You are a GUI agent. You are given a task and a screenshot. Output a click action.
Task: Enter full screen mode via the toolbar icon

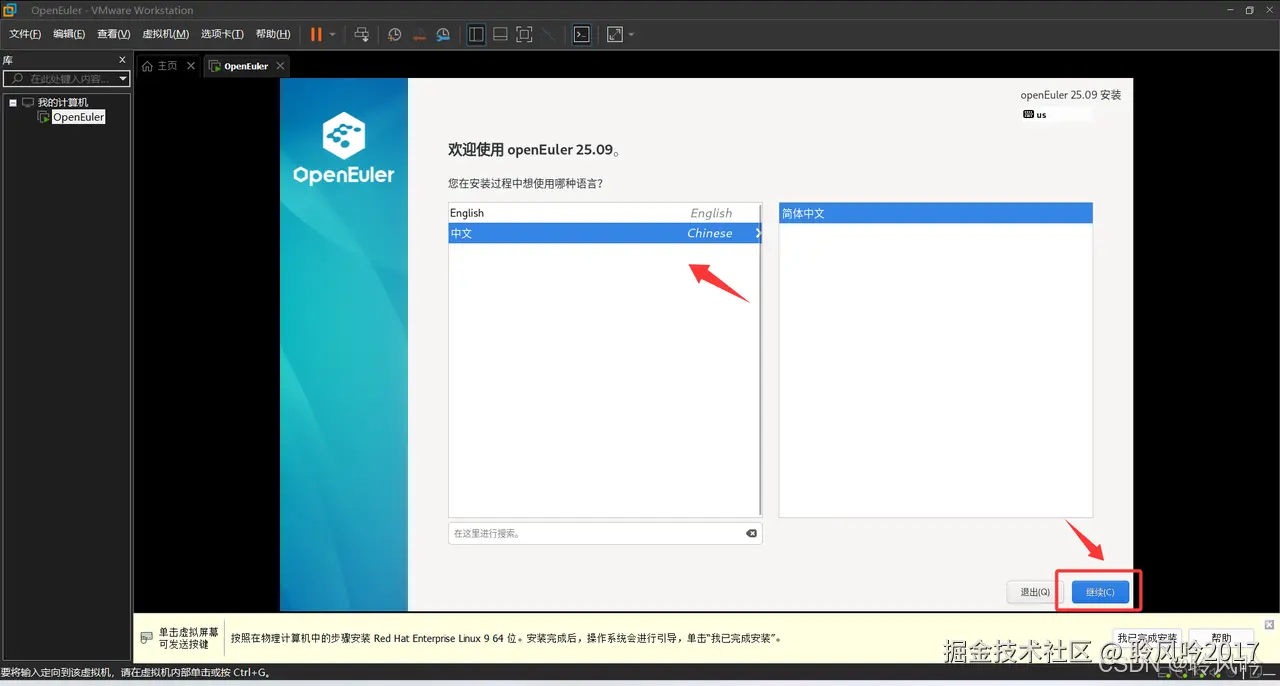tap(524, 34)
